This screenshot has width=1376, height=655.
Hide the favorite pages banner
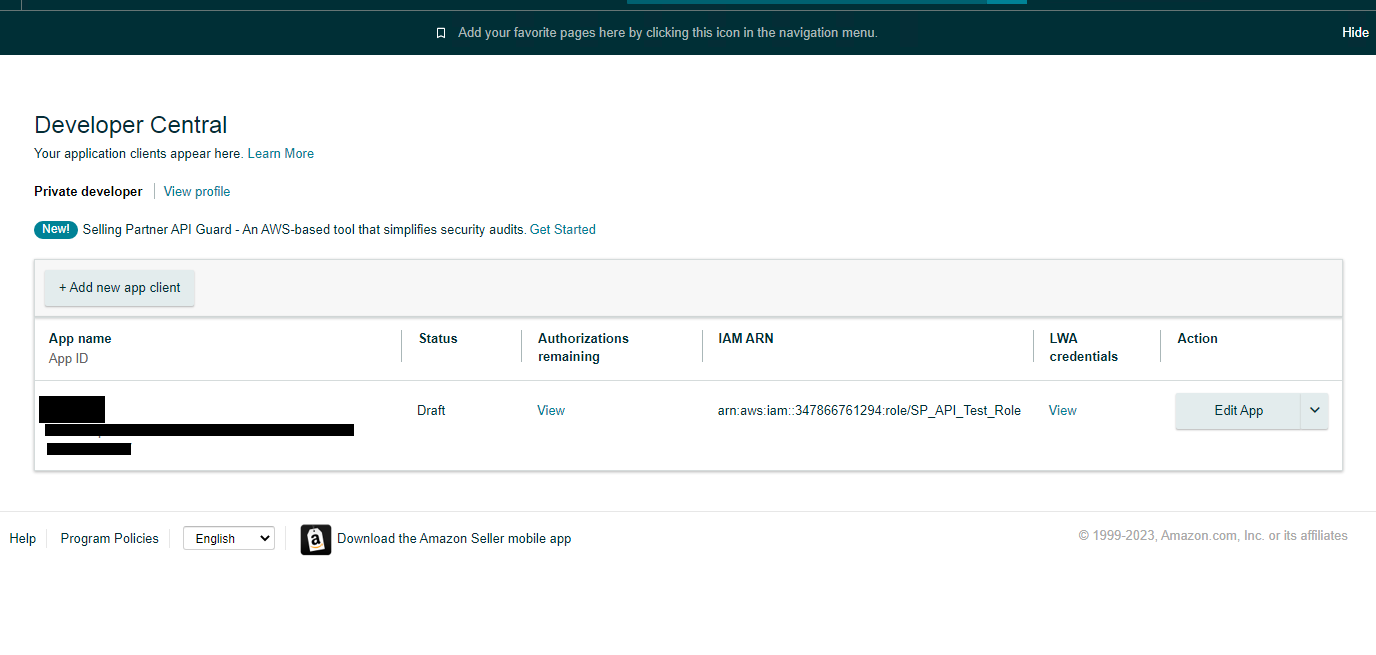tap(1355, 33)
